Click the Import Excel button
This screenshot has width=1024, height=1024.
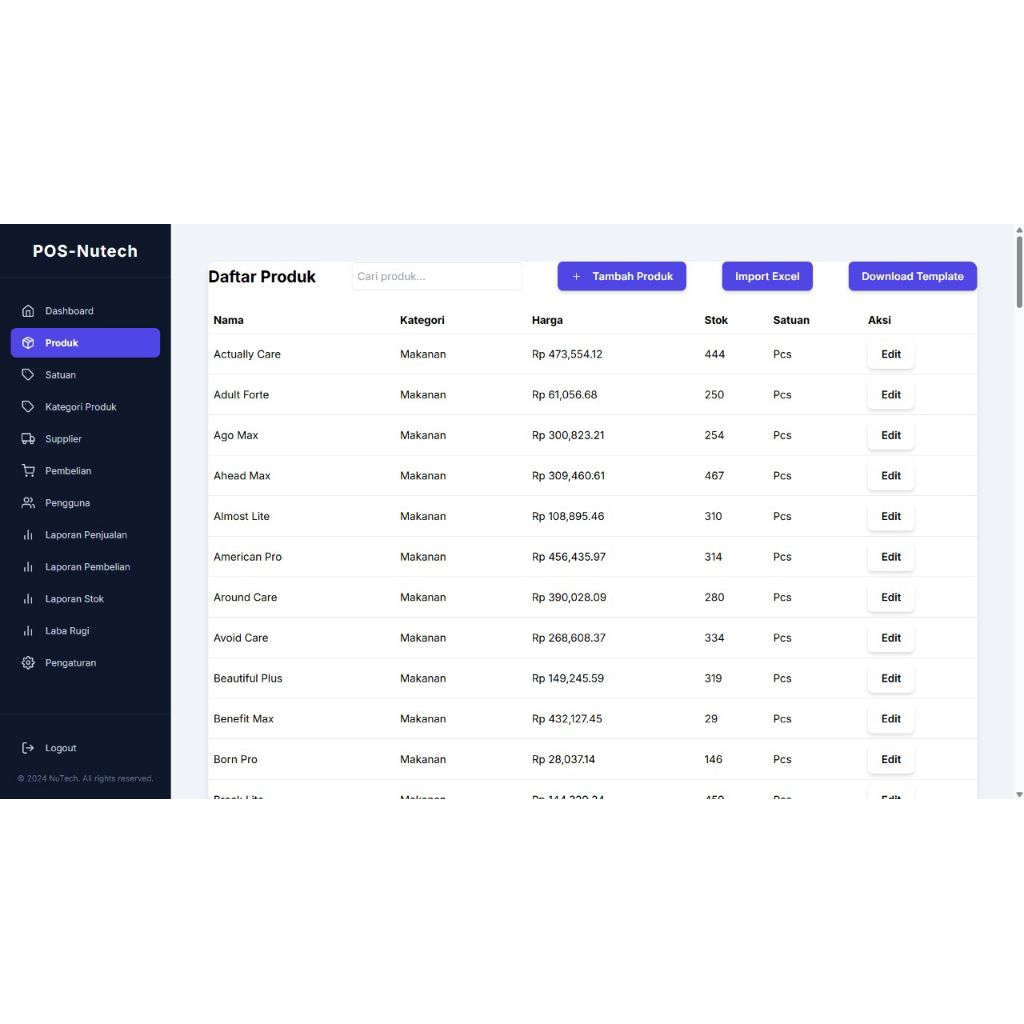(767, 276)
